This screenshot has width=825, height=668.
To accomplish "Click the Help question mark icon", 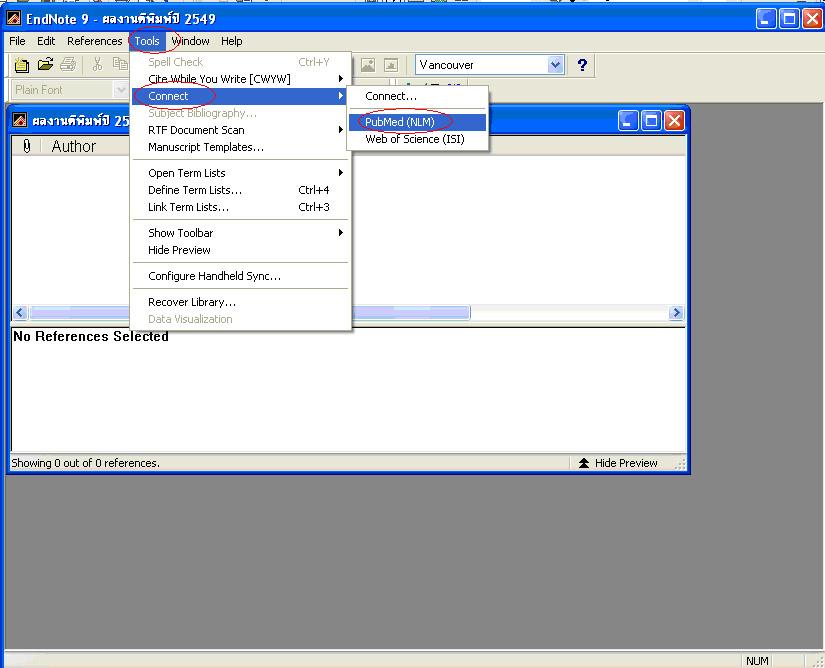I will tap(582, 65).
